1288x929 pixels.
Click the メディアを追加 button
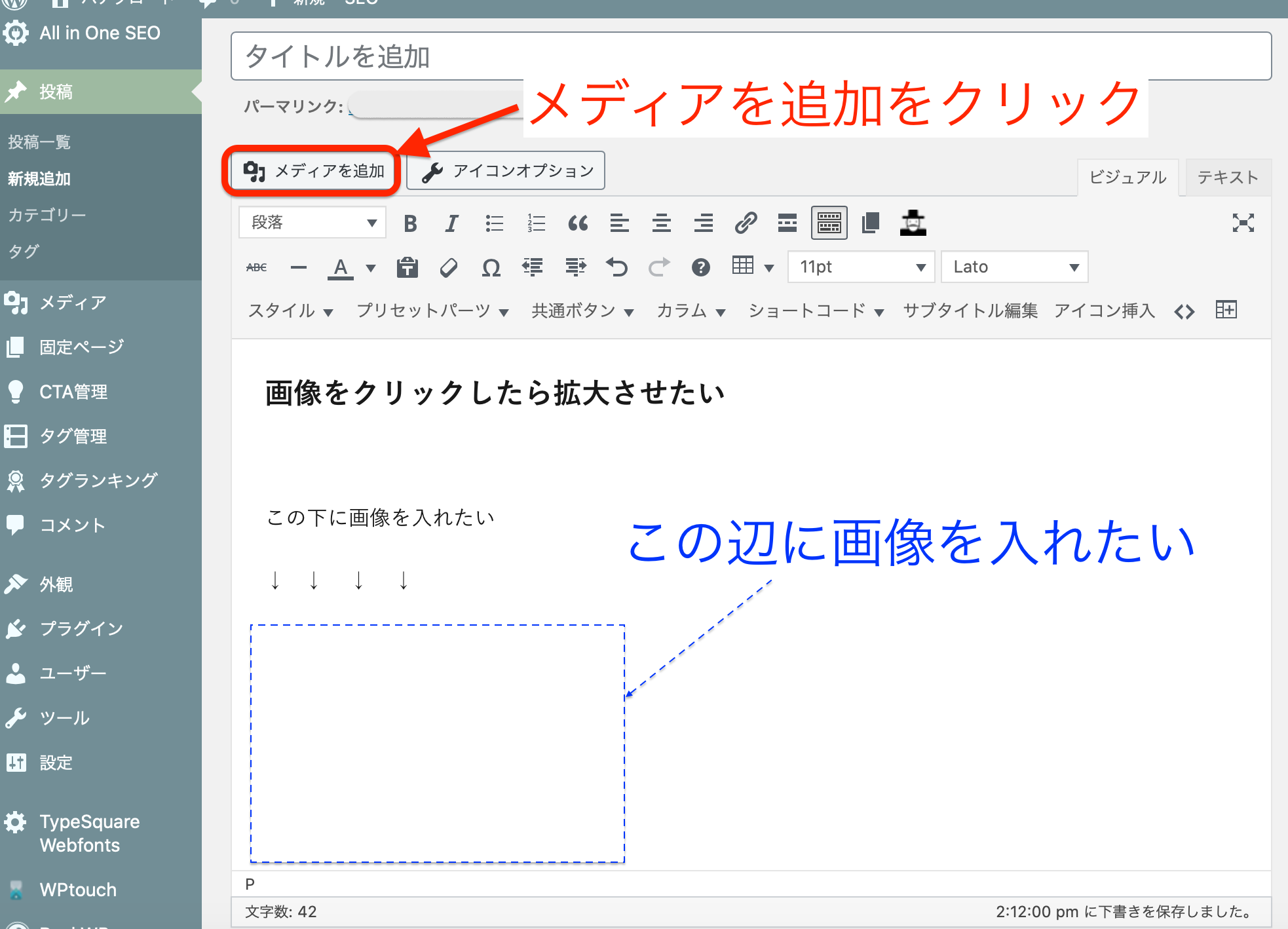click(313, 171)
